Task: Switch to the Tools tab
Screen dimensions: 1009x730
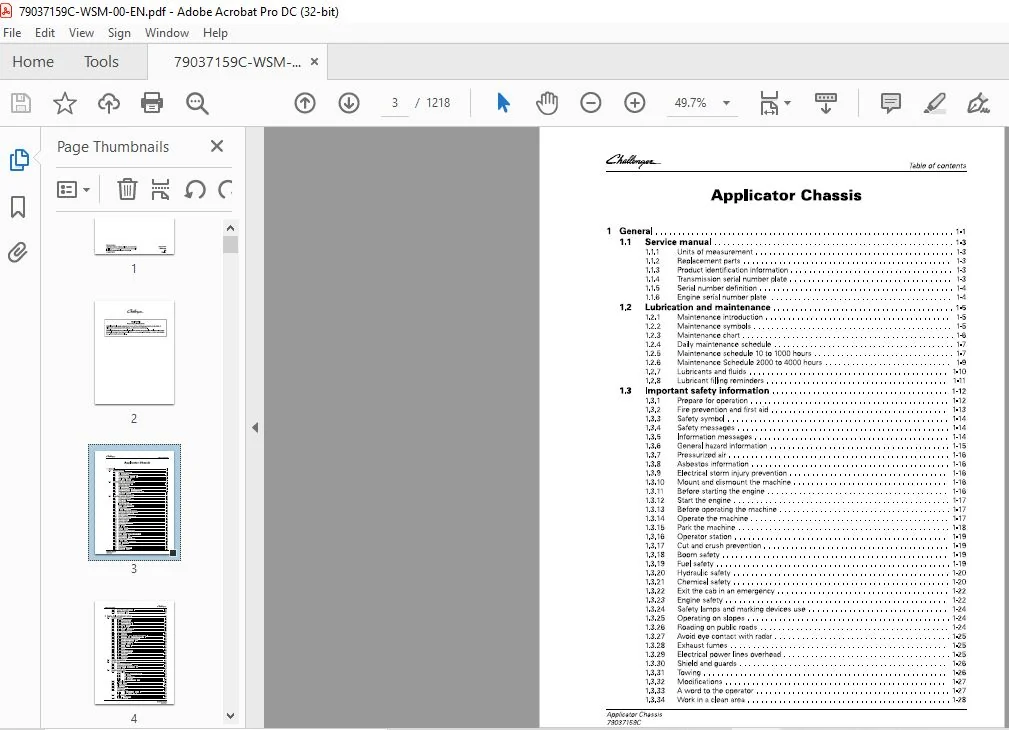Action: coord(101,62)
